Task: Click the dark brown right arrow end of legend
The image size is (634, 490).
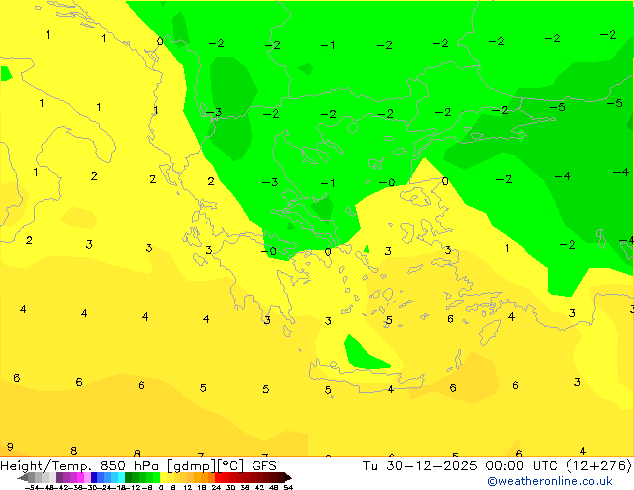Action: pos(288,477)
